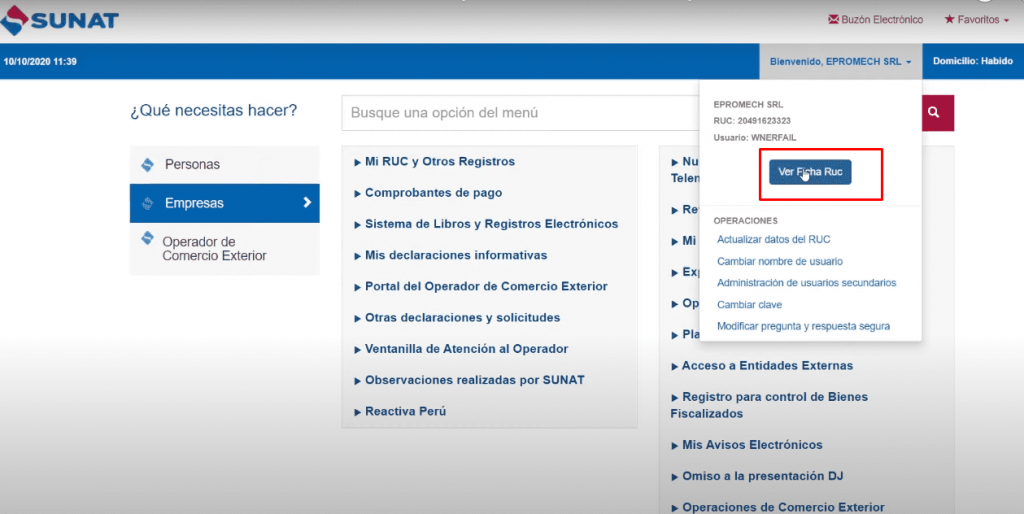Screen dimensions: 1024x514
Task: Select the Empresas section
Action: (225, 203)
